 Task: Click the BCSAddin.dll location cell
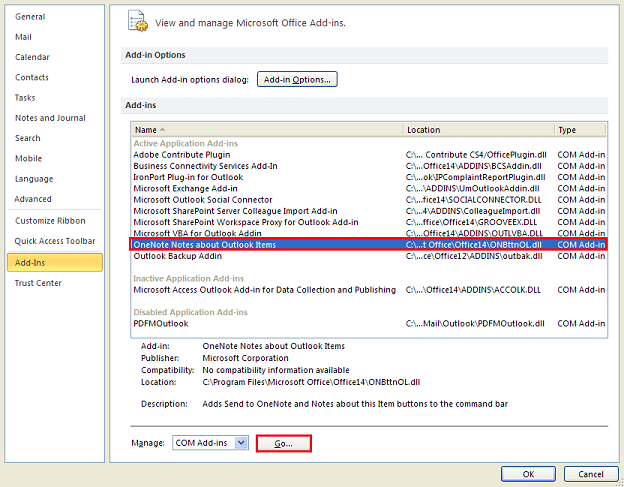click(474, 166)
